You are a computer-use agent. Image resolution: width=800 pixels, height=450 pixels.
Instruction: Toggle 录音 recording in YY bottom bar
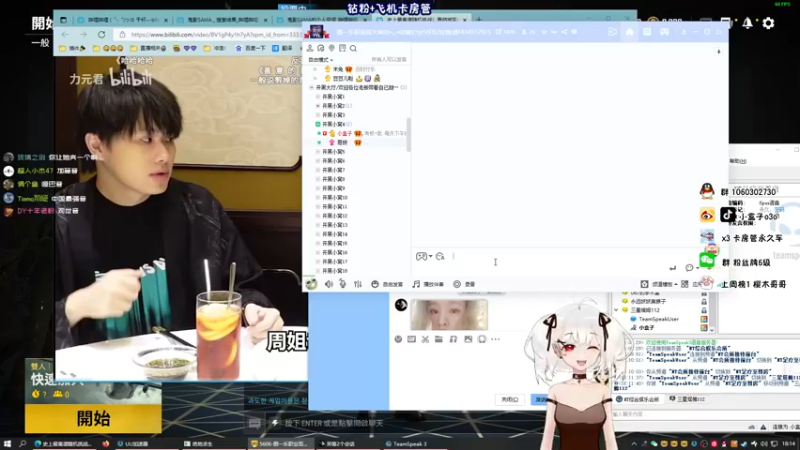point(464,284)
